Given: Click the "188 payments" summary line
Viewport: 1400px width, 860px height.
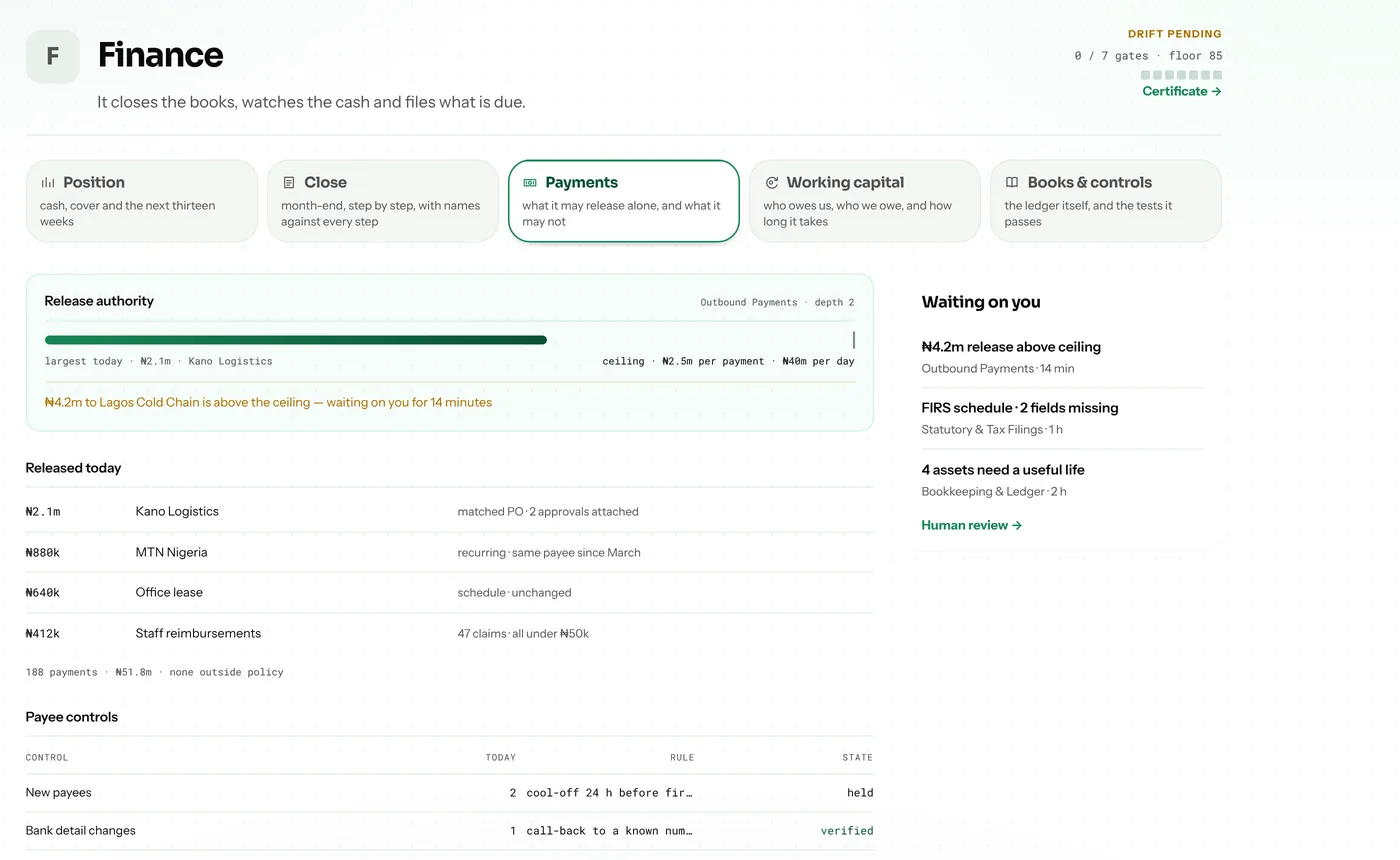Looking at the screenshot, I should tap(154, 672).
